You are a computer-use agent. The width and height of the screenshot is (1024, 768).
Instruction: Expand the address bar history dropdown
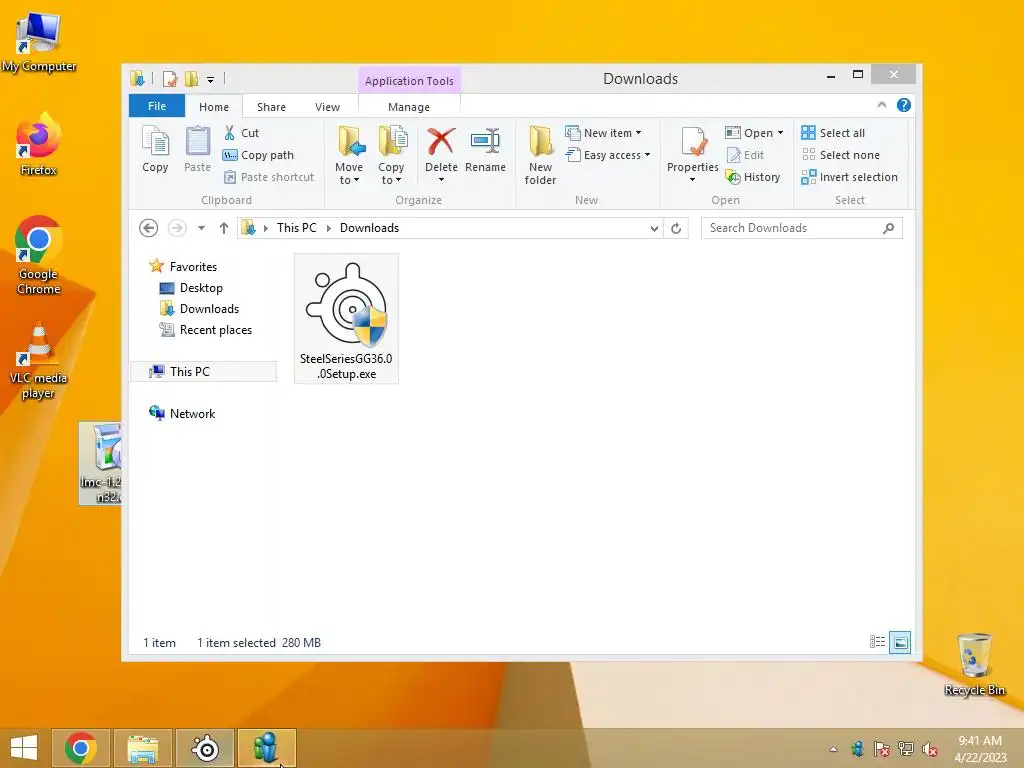(654, 228)
